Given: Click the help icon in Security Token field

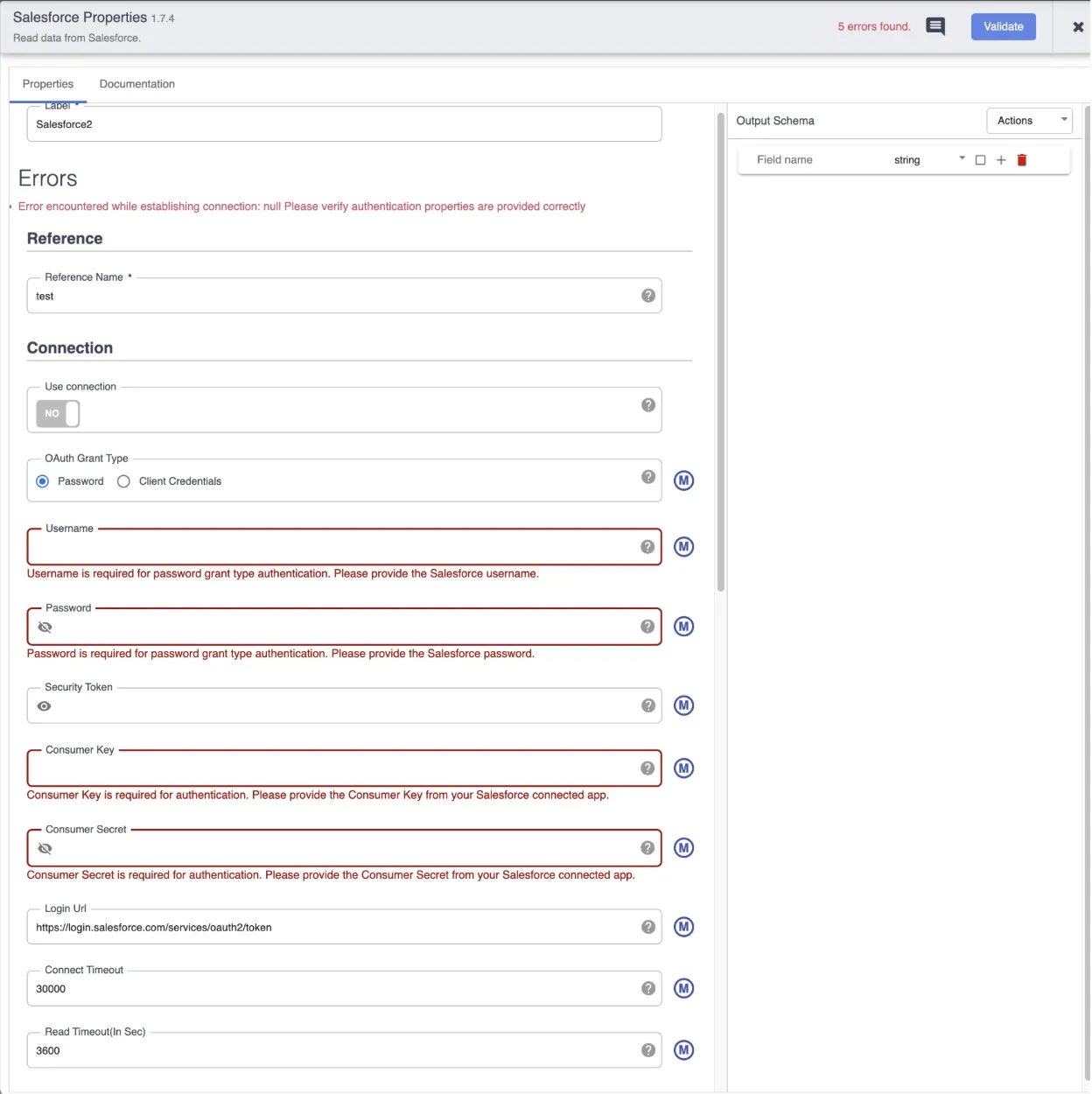Looking at the screenshot, I should [648, 705].
